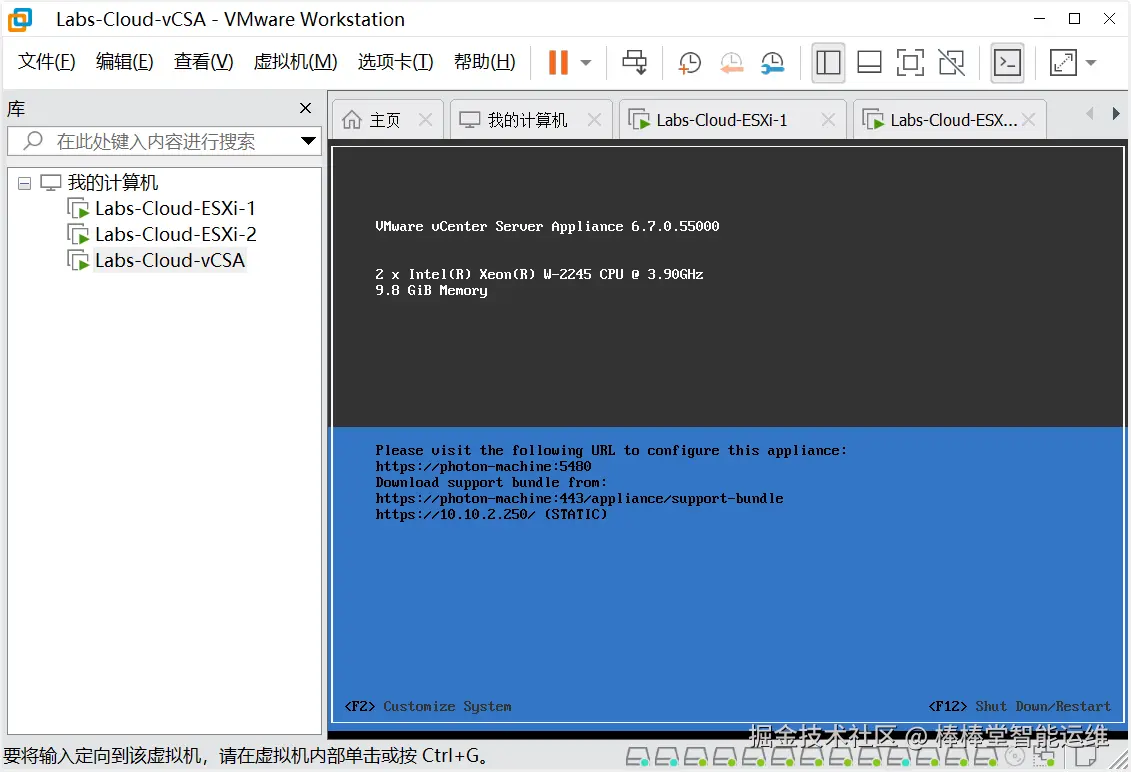Viewport: 1131px width, 772px height.
Task: Open the message log status icon
Action: 1086,757
